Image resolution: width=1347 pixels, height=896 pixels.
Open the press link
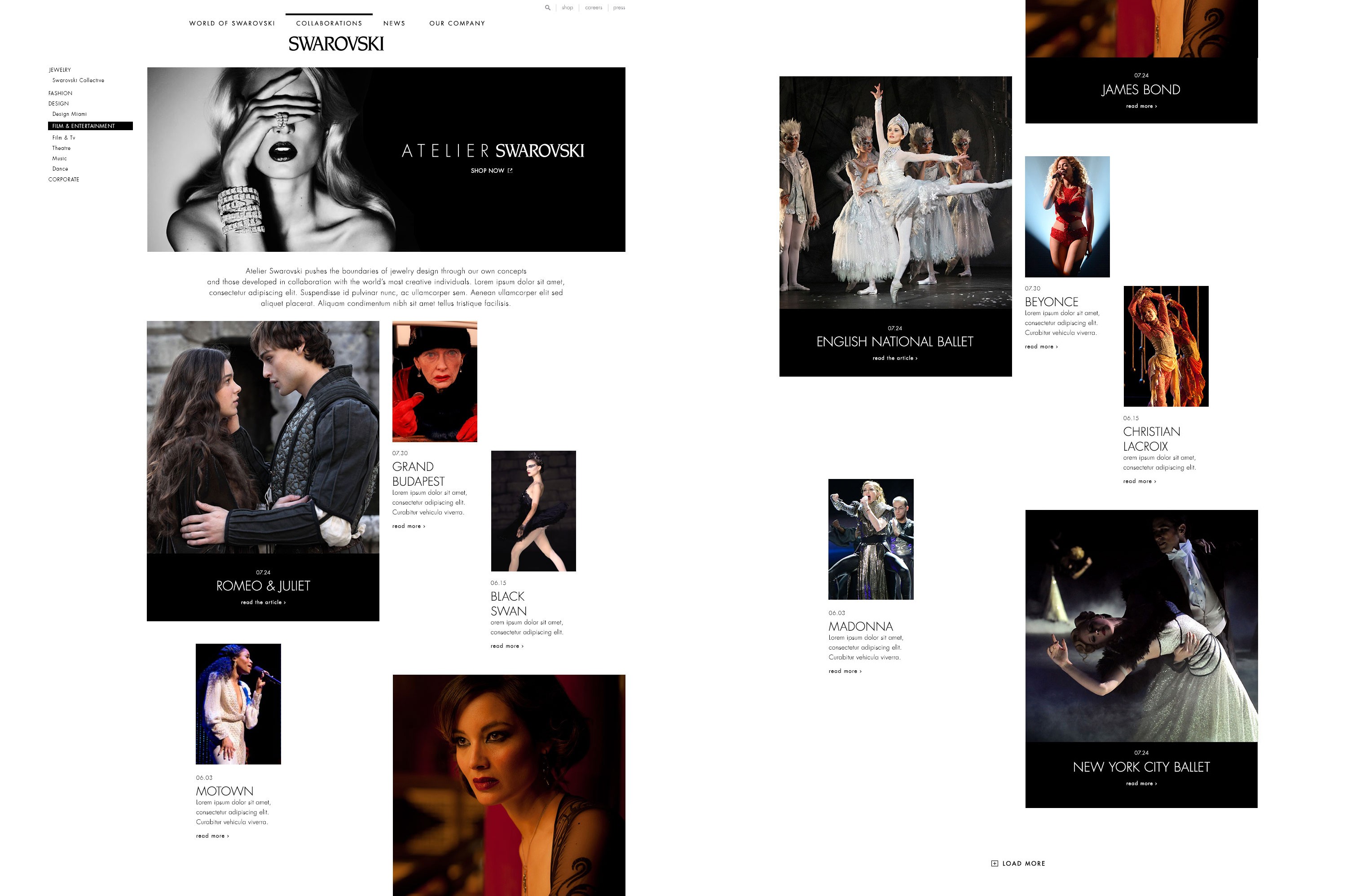click(619, 8)
